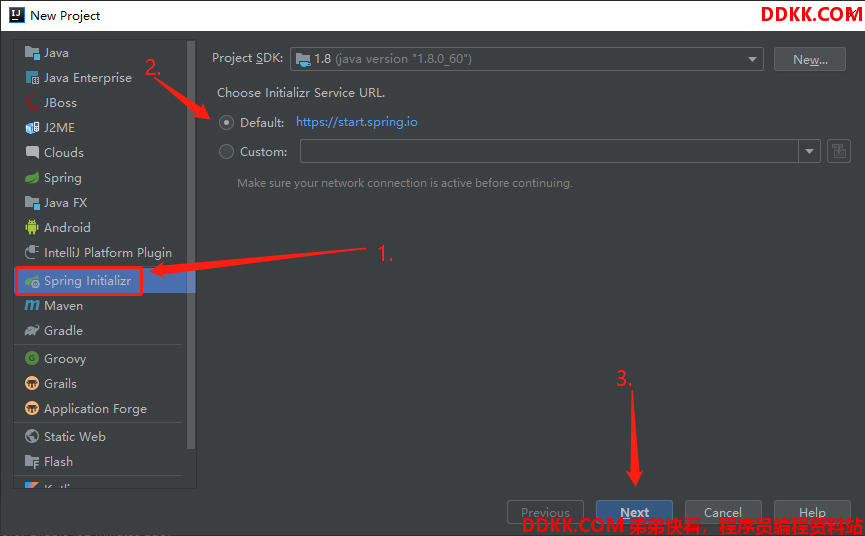Viewport: 865px width, 536px height.
Task: Select the Default service URL radio button
Action: [x=226, y=122]
